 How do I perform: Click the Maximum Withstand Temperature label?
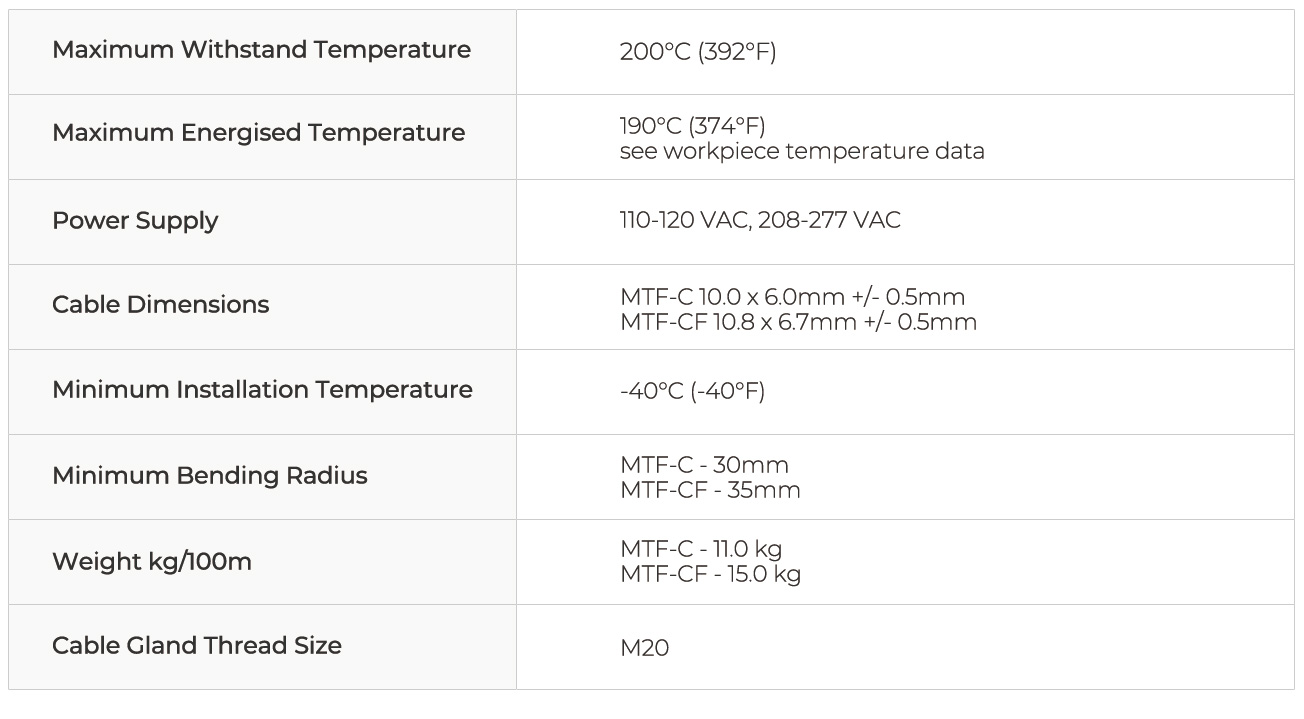(x=261, y=50)
